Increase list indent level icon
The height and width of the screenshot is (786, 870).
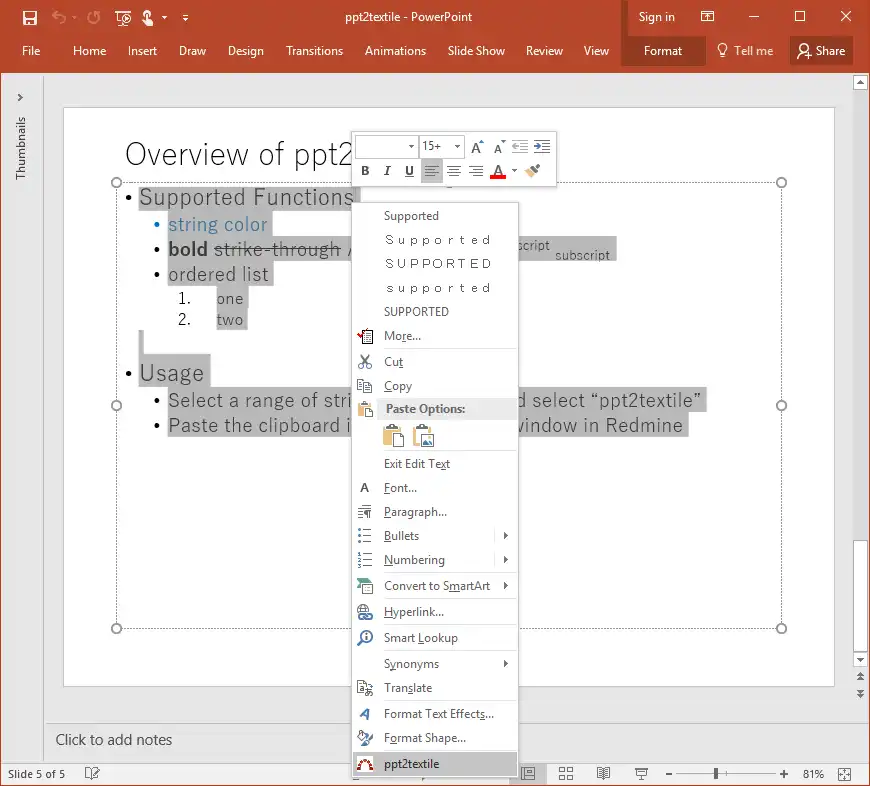[542, 146]
